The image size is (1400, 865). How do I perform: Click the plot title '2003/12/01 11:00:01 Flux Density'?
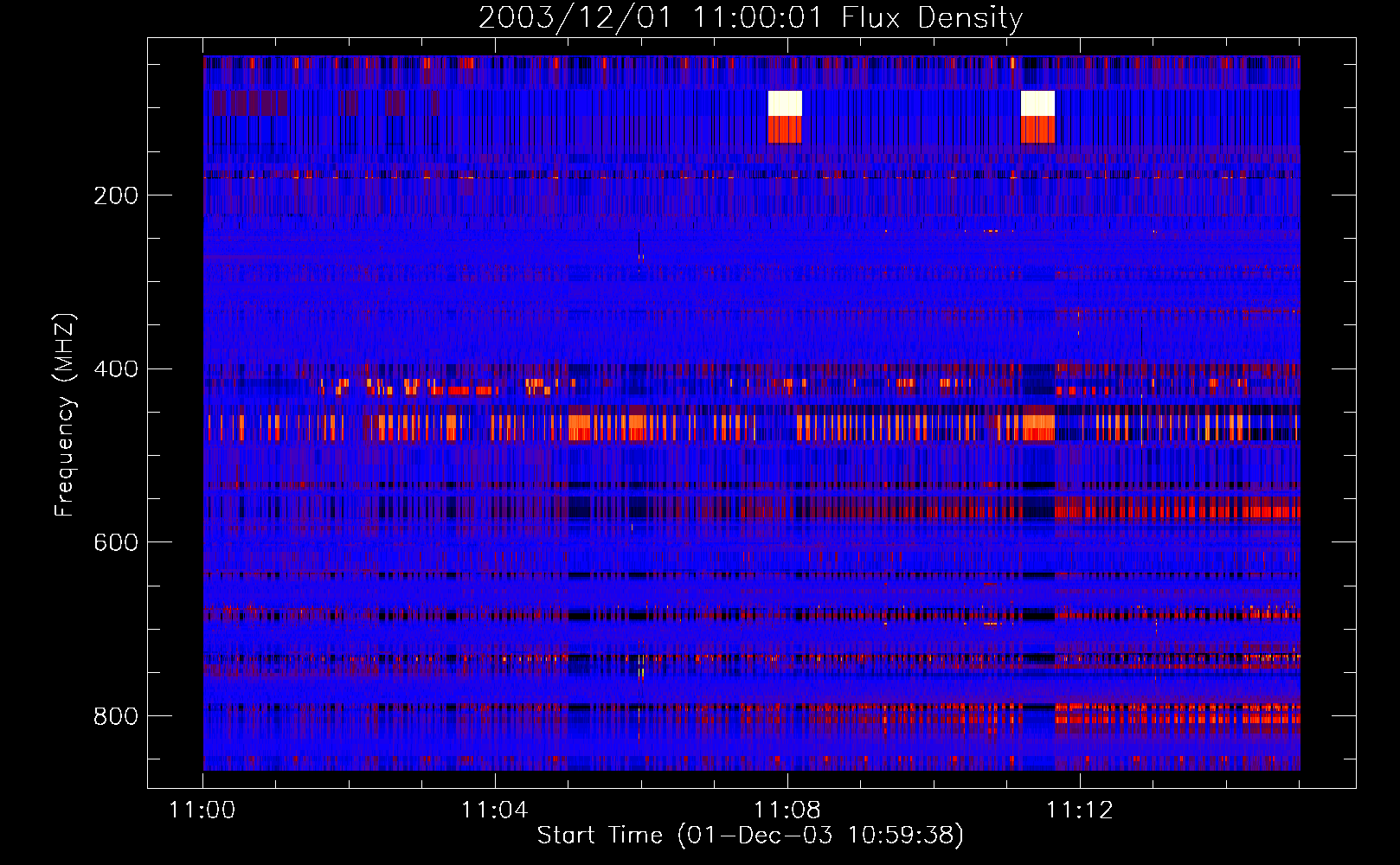click(x=750, y=18)
